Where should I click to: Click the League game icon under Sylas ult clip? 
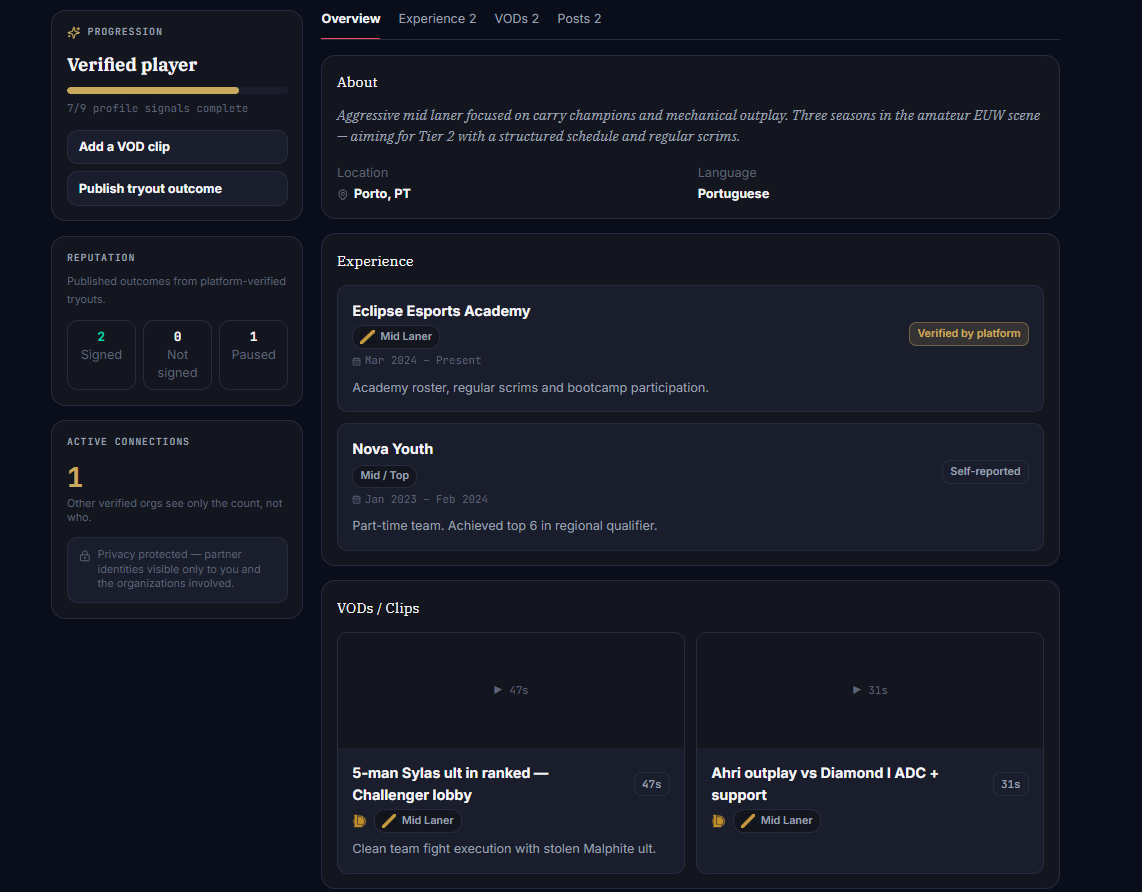coord(359,821)
